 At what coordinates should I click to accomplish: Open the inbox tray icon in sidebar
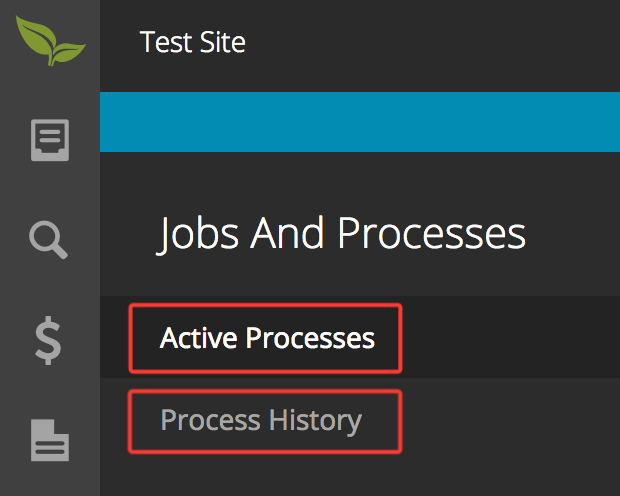click(50, 140)
